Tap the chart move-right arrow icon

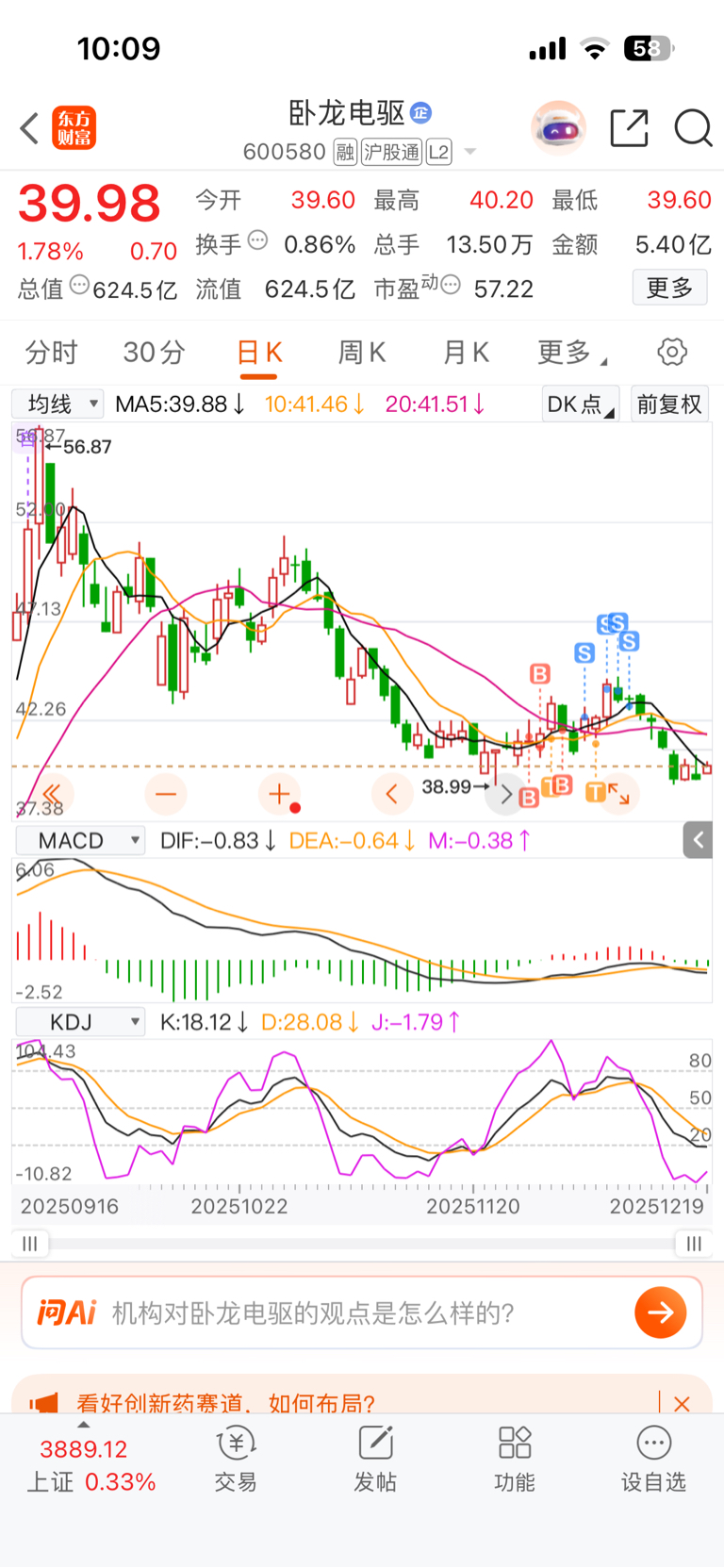click(505, 794)
